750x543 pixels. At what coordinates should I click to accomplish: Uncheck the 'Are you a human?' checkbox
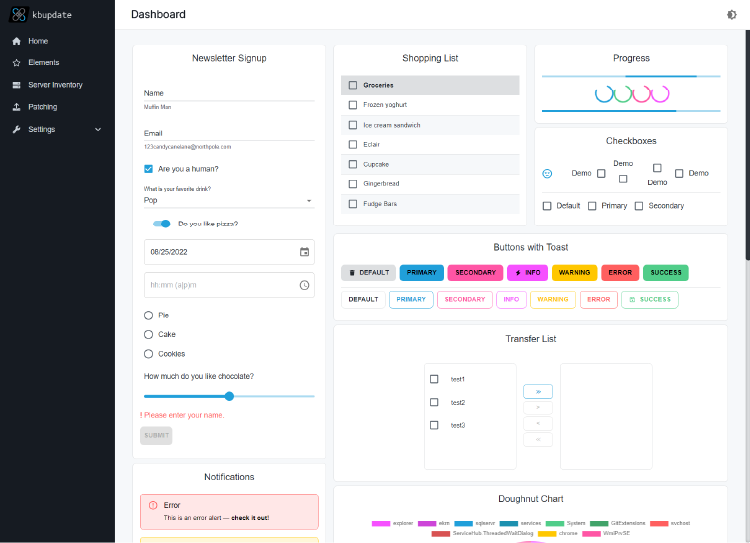(149, 169)
